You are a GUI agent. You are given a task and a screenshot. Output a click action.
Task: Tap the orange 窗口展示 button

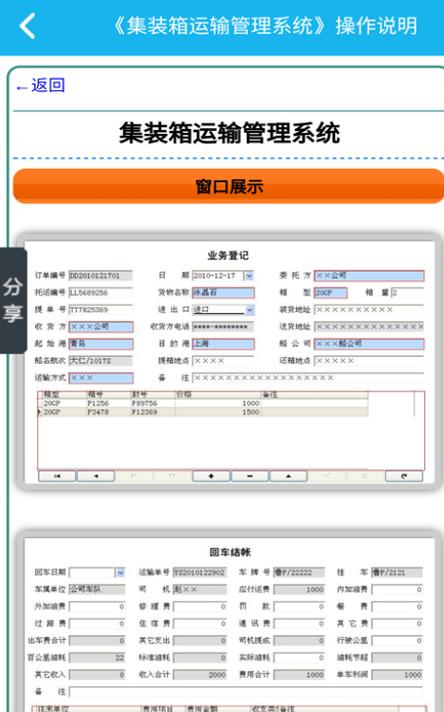click(229, 186)
